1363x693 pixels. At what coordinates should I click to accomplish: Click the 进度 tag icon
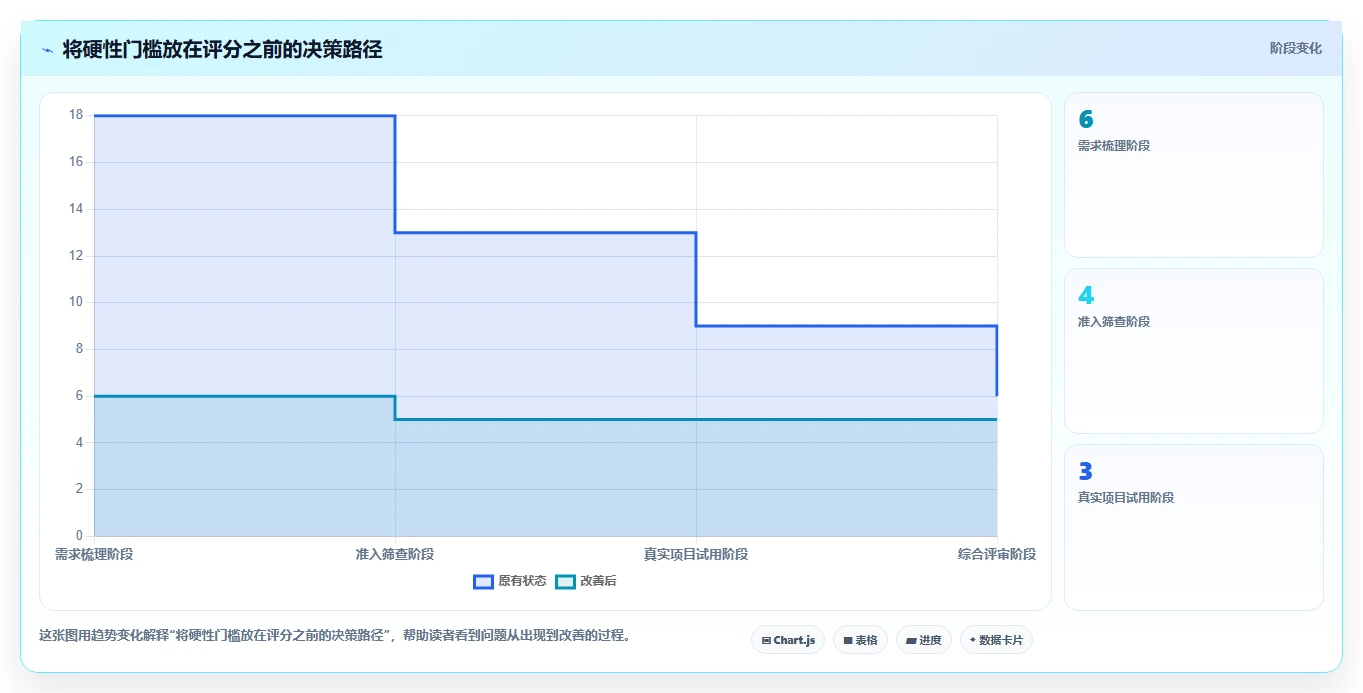[911, 640]
